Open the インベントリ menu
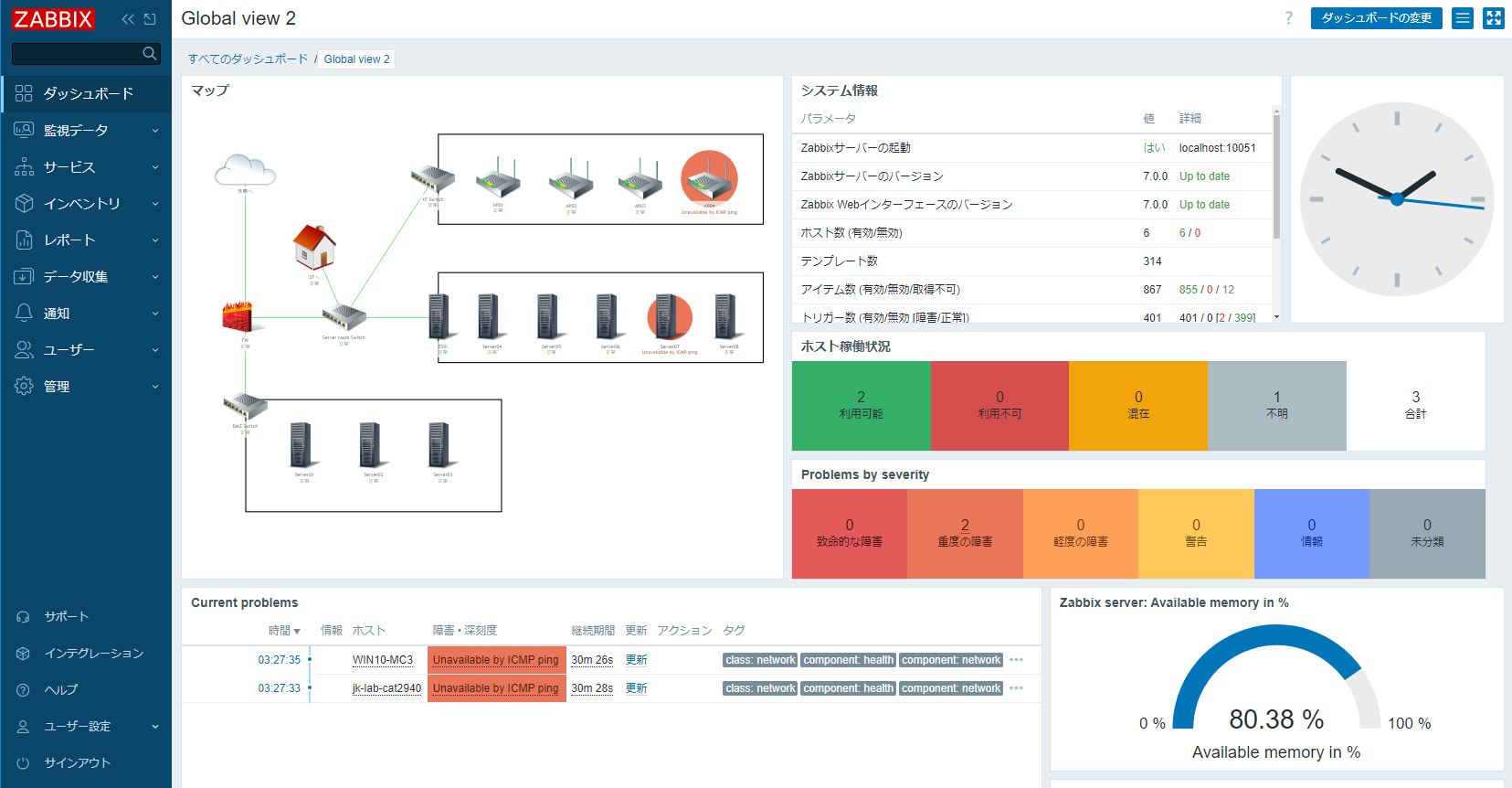The width and height of the screenshot is (1512, 788). 87,203
